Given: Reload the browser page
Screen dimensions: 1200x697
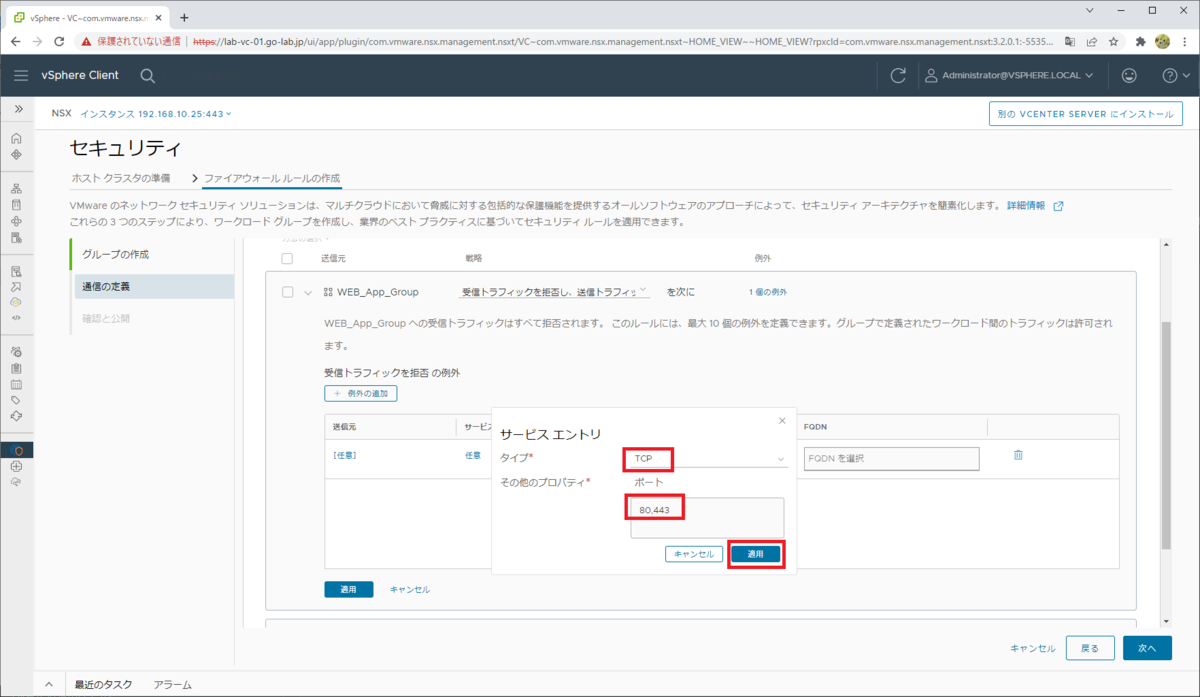Looking at the screenshot, I should point(60,41).
